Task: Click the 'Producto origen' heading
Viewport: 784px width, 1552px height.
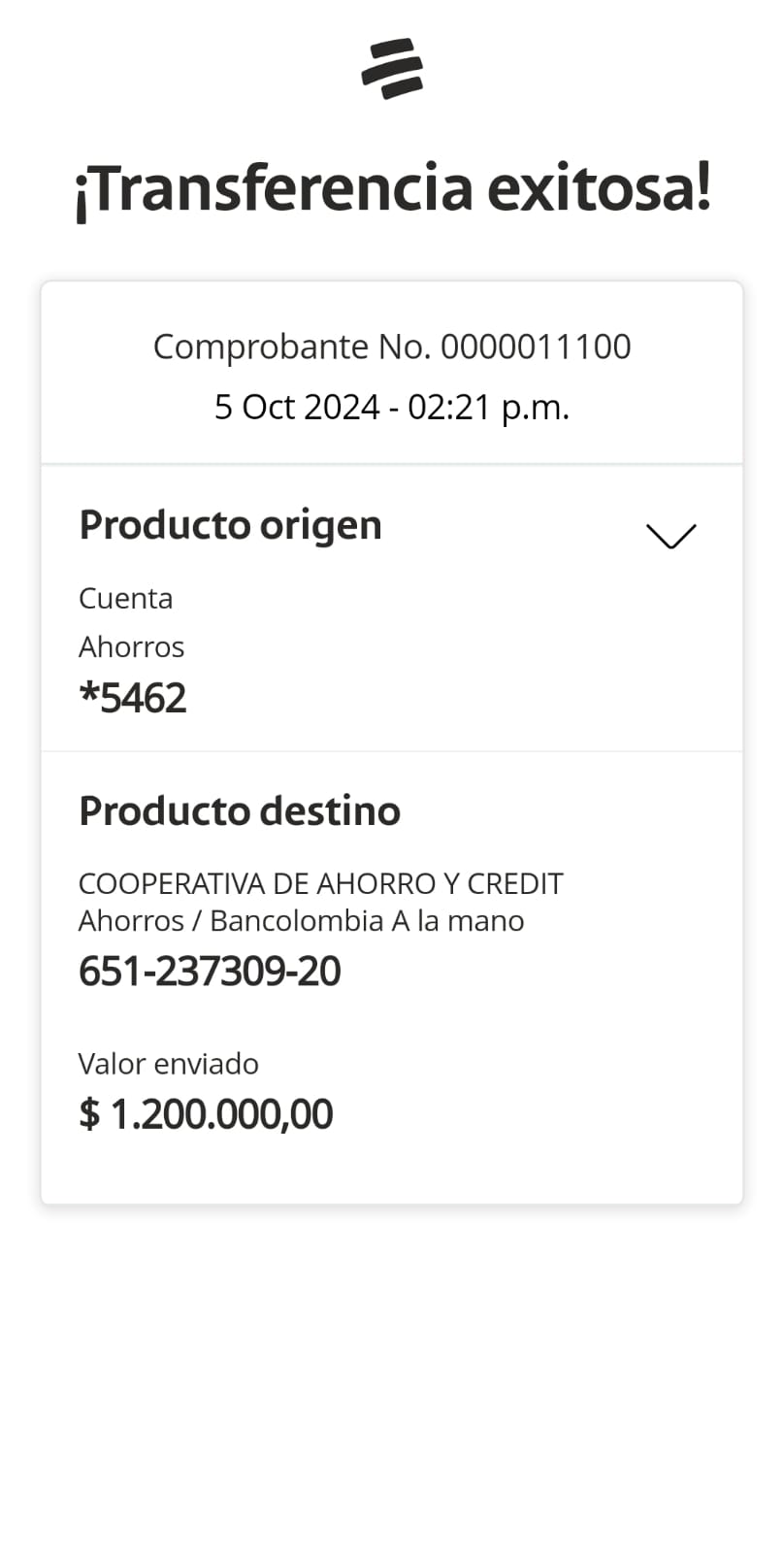Action: tap(230, 525)
